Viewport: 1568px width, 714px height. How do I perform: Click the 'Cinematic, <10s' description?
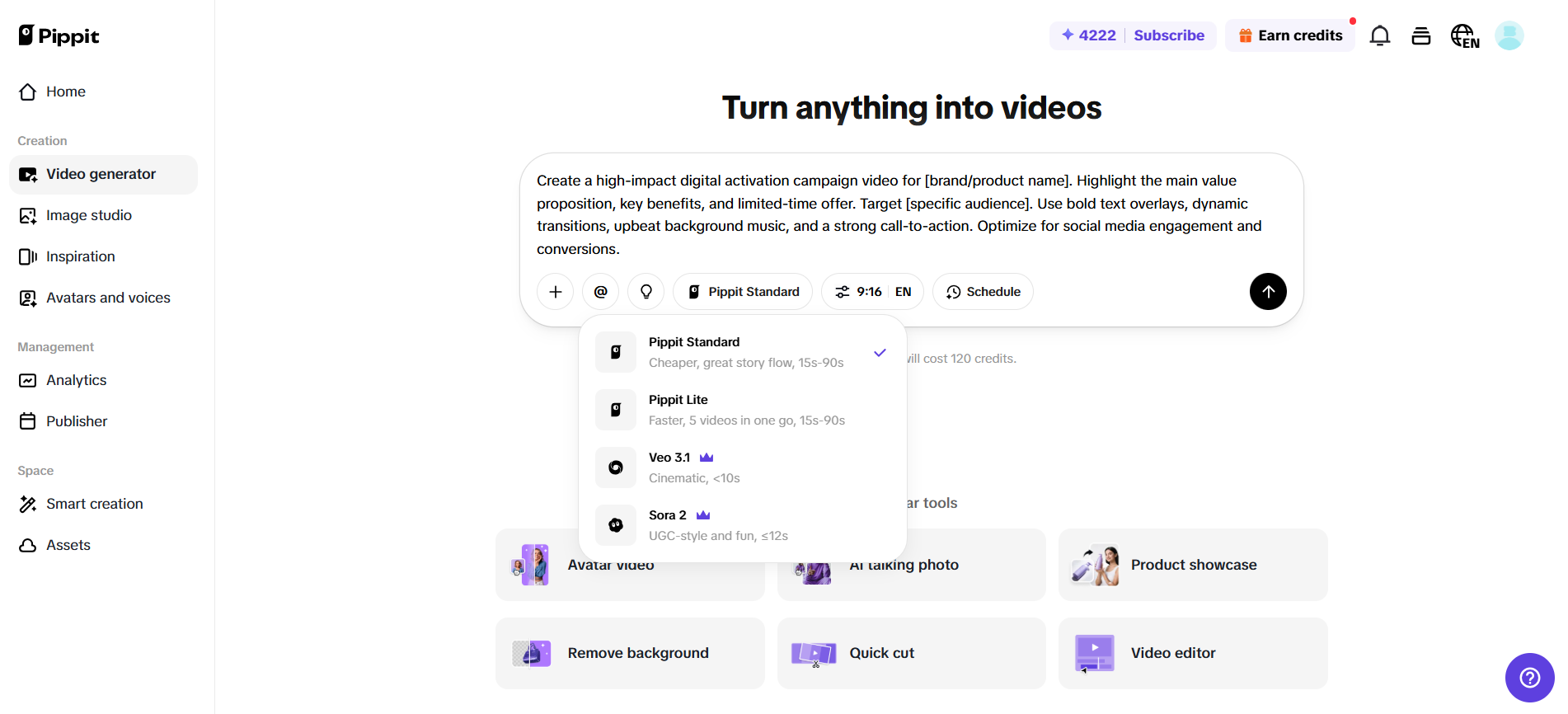(694, 478)
